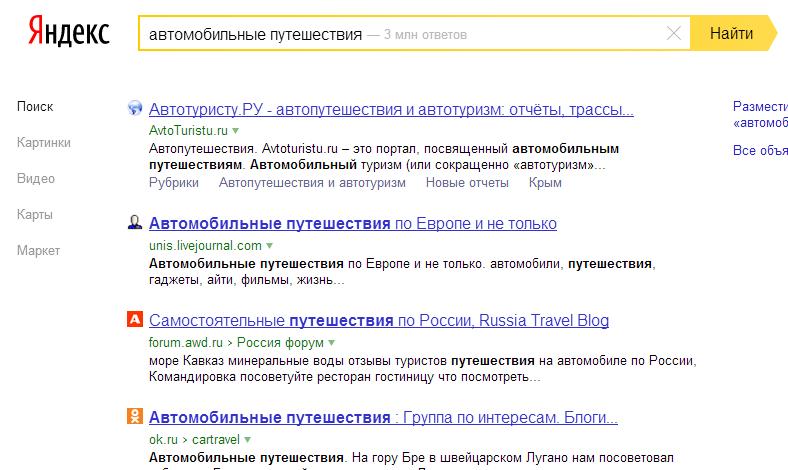Click the LiveJournal user favicon
Viewport: 788px width, 470px height.
pos(135,222)
